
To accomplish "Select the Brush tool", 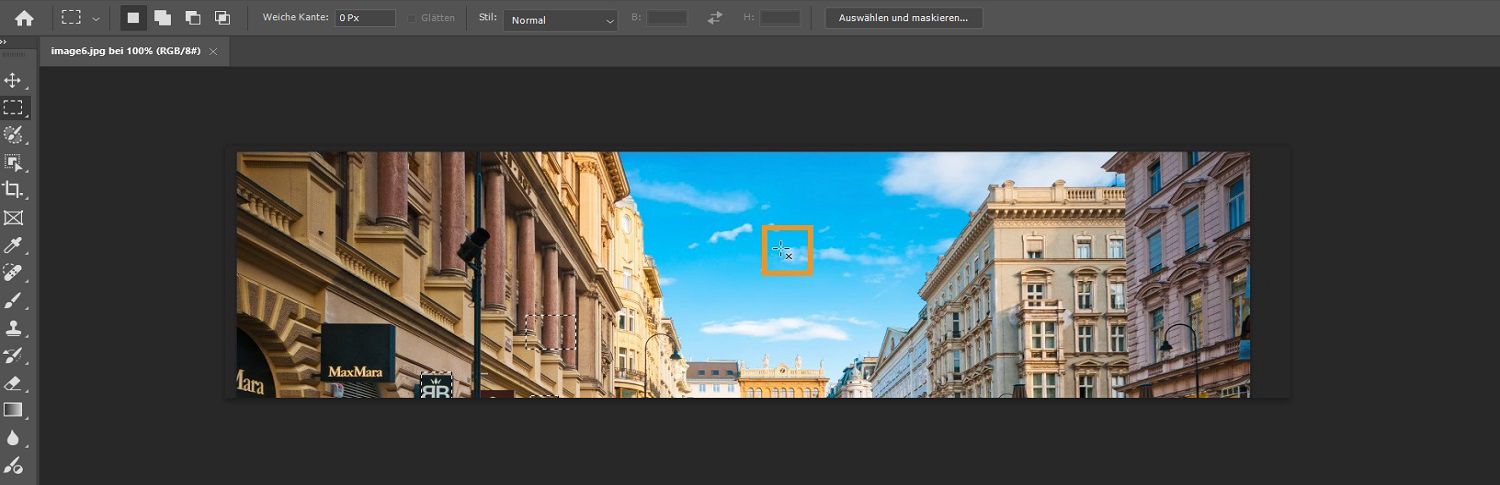I will pyautogui.click(x=13, y=300).
